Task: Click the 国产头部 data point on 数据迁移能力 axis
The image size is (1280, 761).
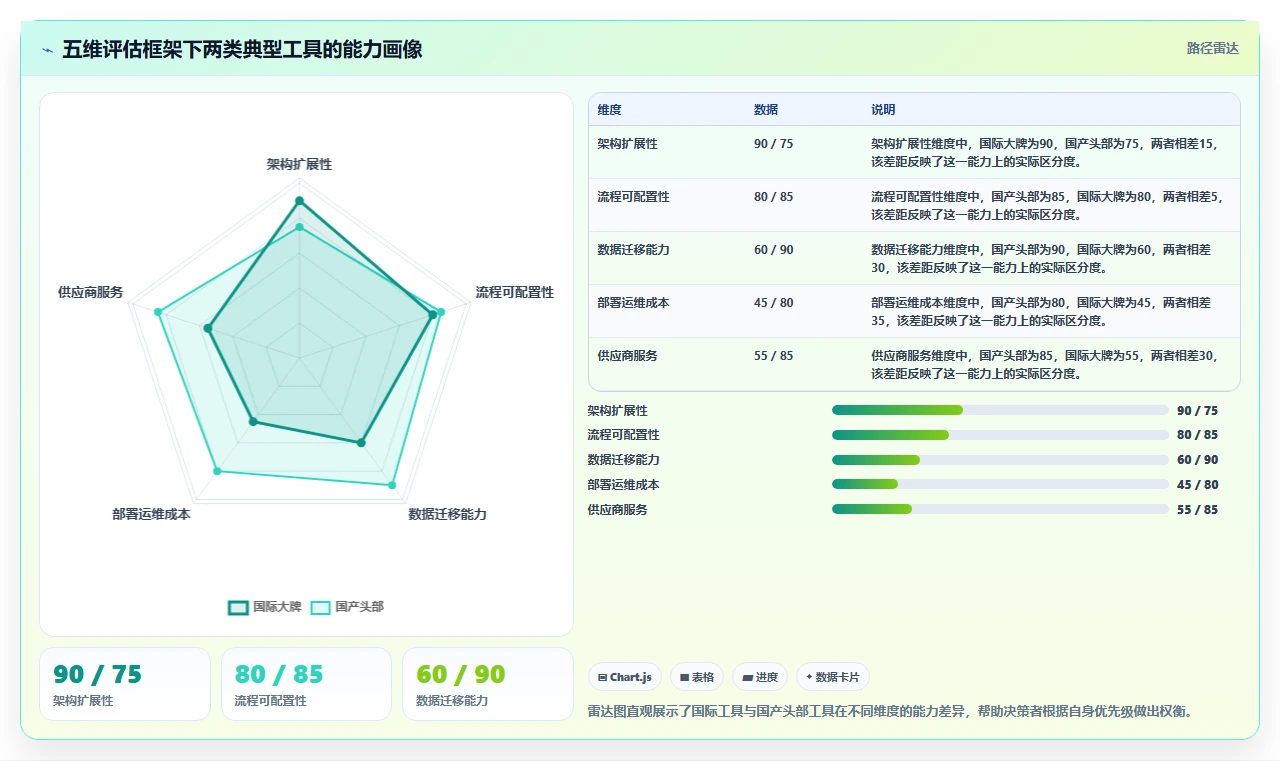Action: click(391, 485)
